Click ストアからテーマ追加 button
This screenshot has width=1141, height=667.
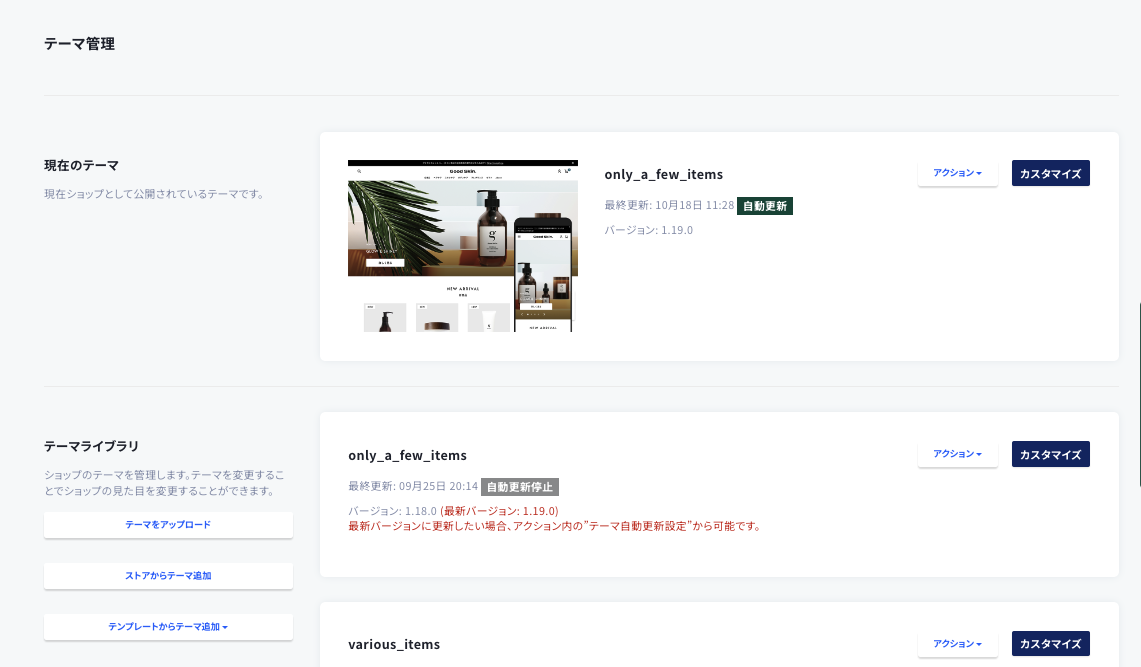(168, 575)
